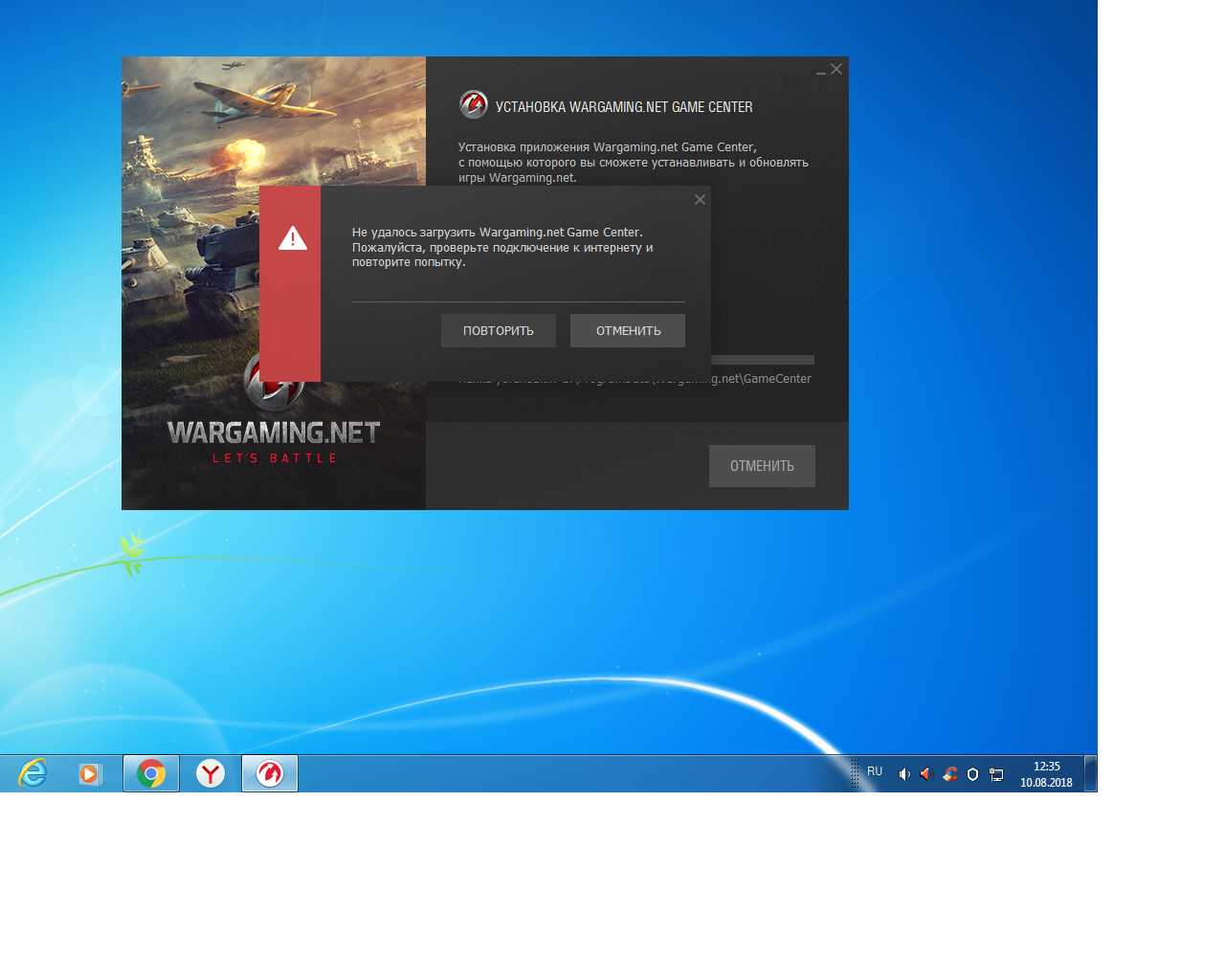Close the Game Center installer window
This screenshot has width=1225, height=980.
pos(836,69)
